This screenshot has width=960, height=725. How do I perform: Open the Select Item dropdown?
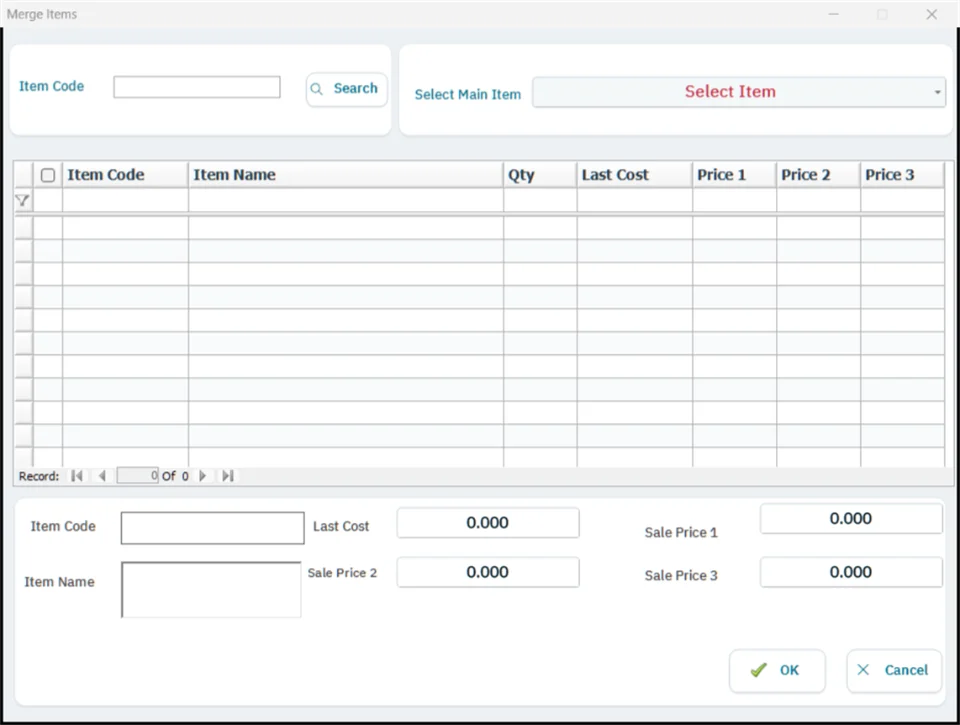739,92
